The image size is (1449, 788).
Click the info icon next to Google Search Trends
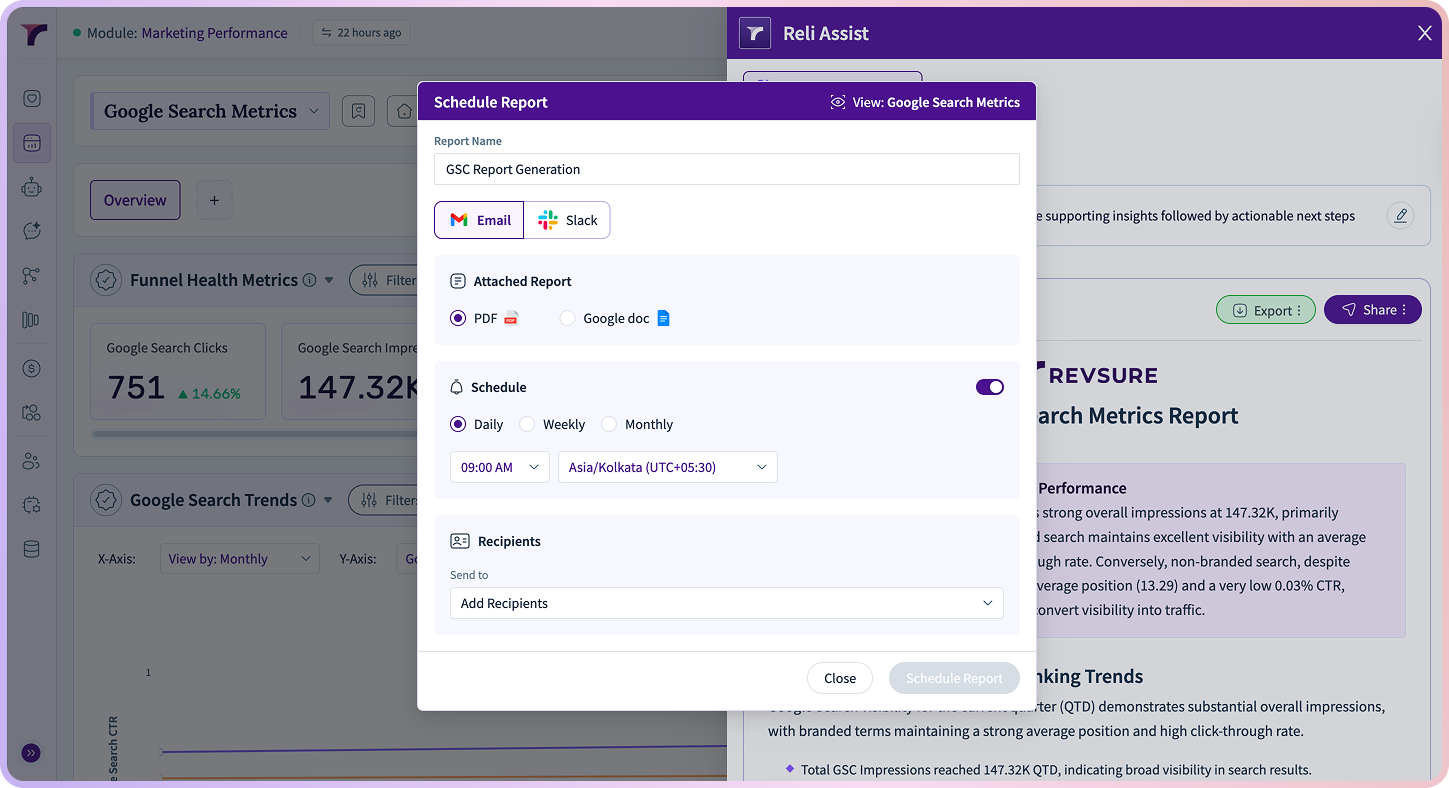coord(309,500)
